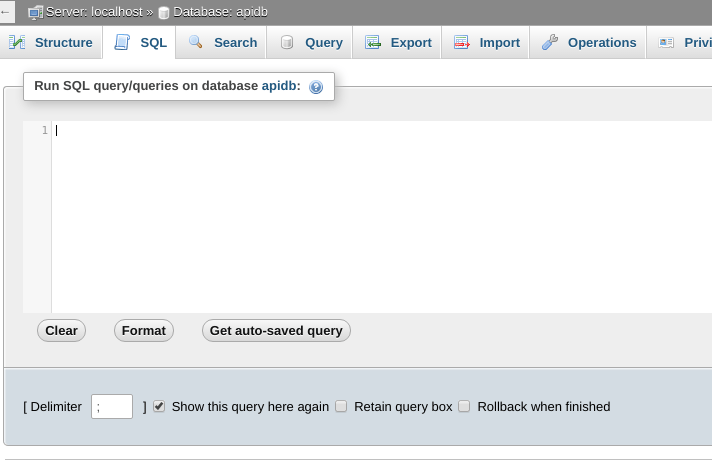
Task: Click the SQL scroll icon
Action: point(122,42)
